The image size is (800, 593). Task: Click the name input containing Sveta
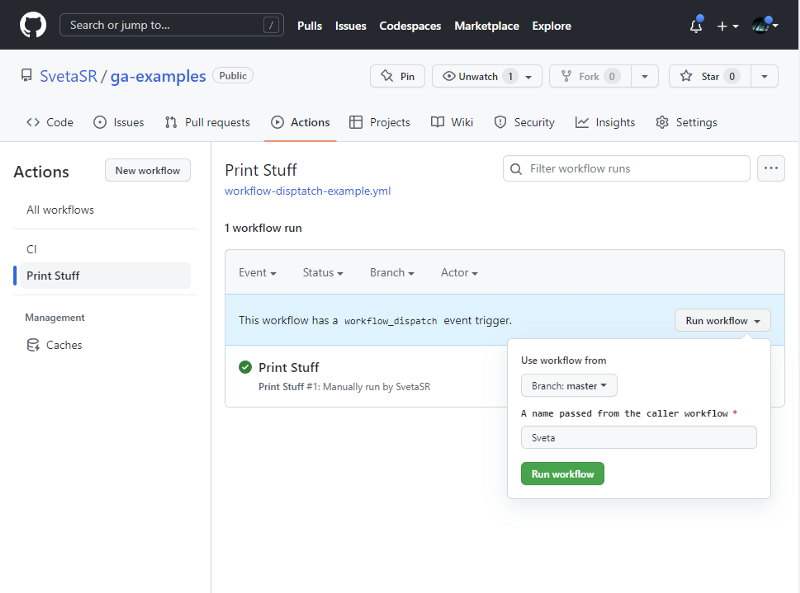pyautogui.click(x=639, y=438)
